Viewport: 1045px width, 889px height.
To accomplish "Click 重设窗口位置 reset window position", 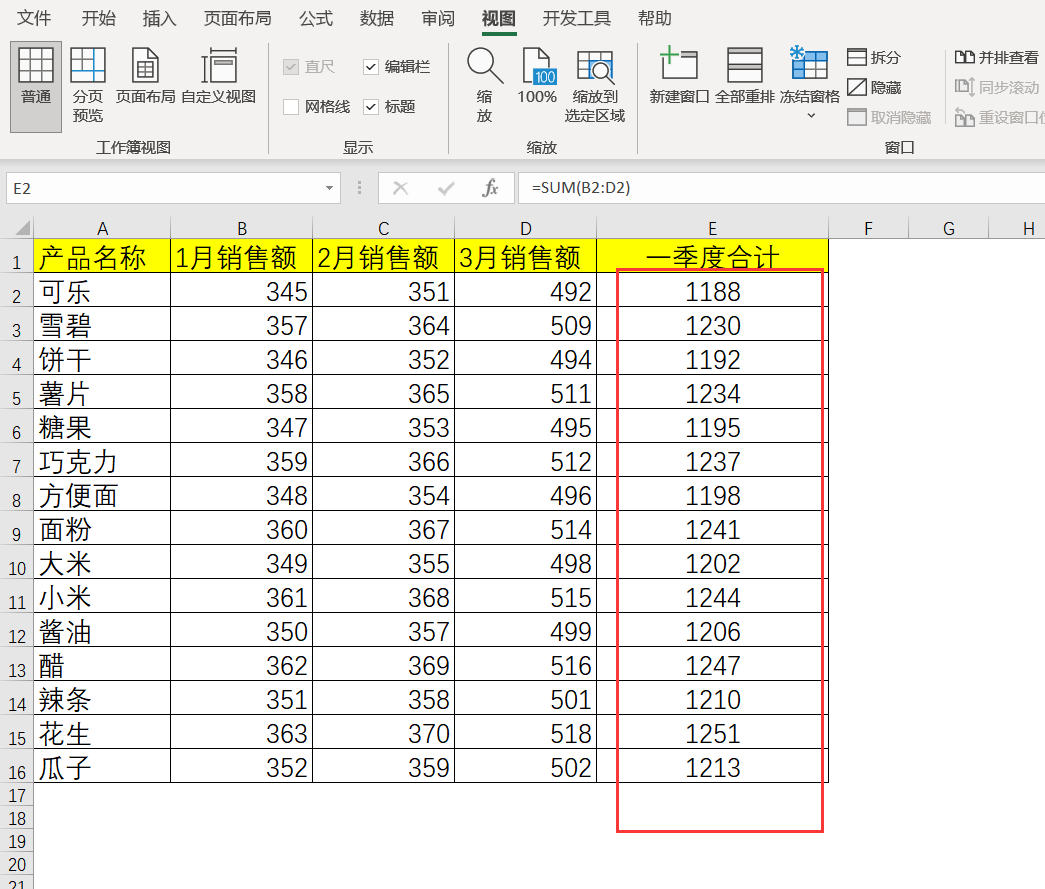I will tap(999, 117).
